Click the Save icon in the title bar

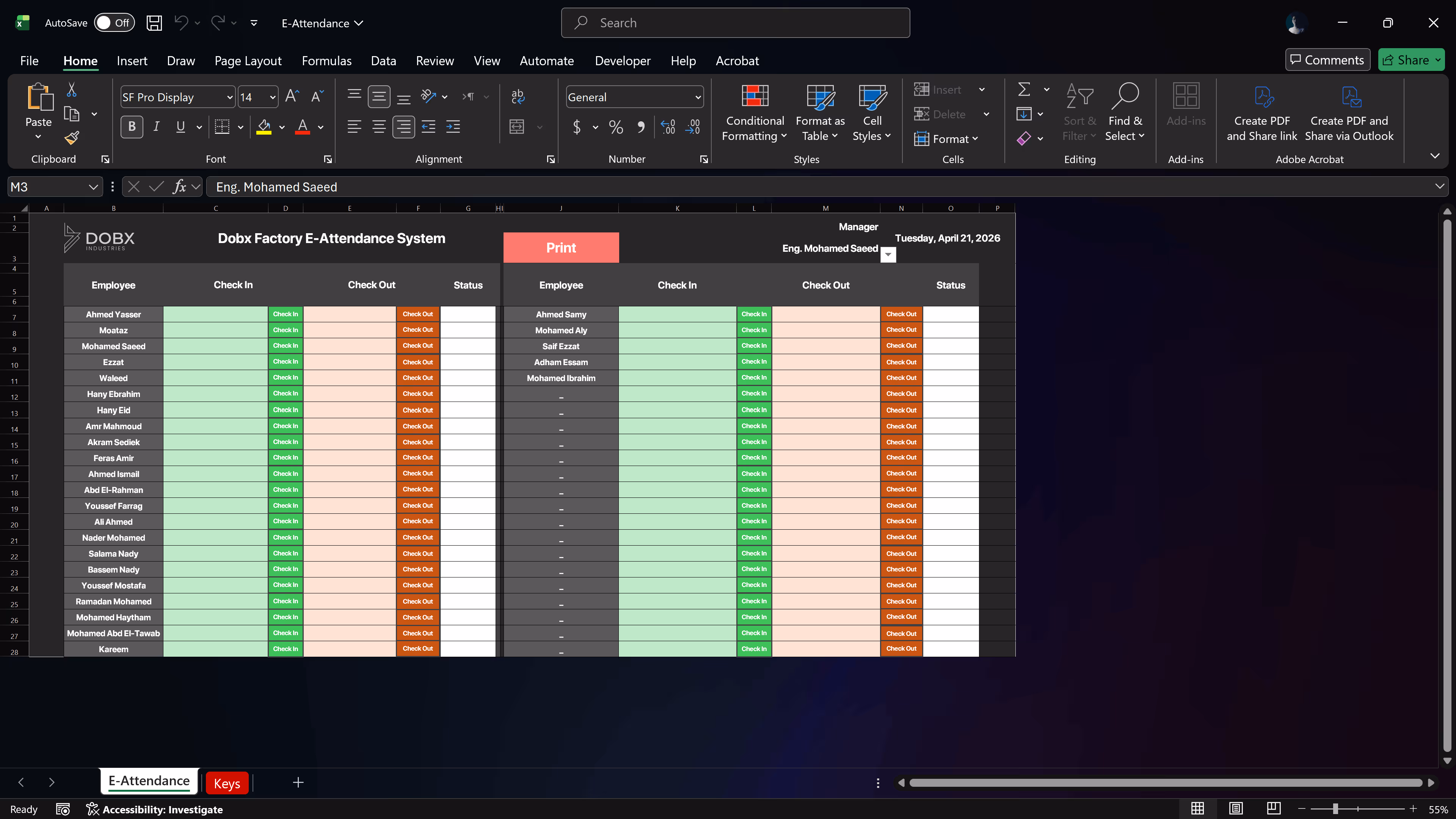[154, 23]
